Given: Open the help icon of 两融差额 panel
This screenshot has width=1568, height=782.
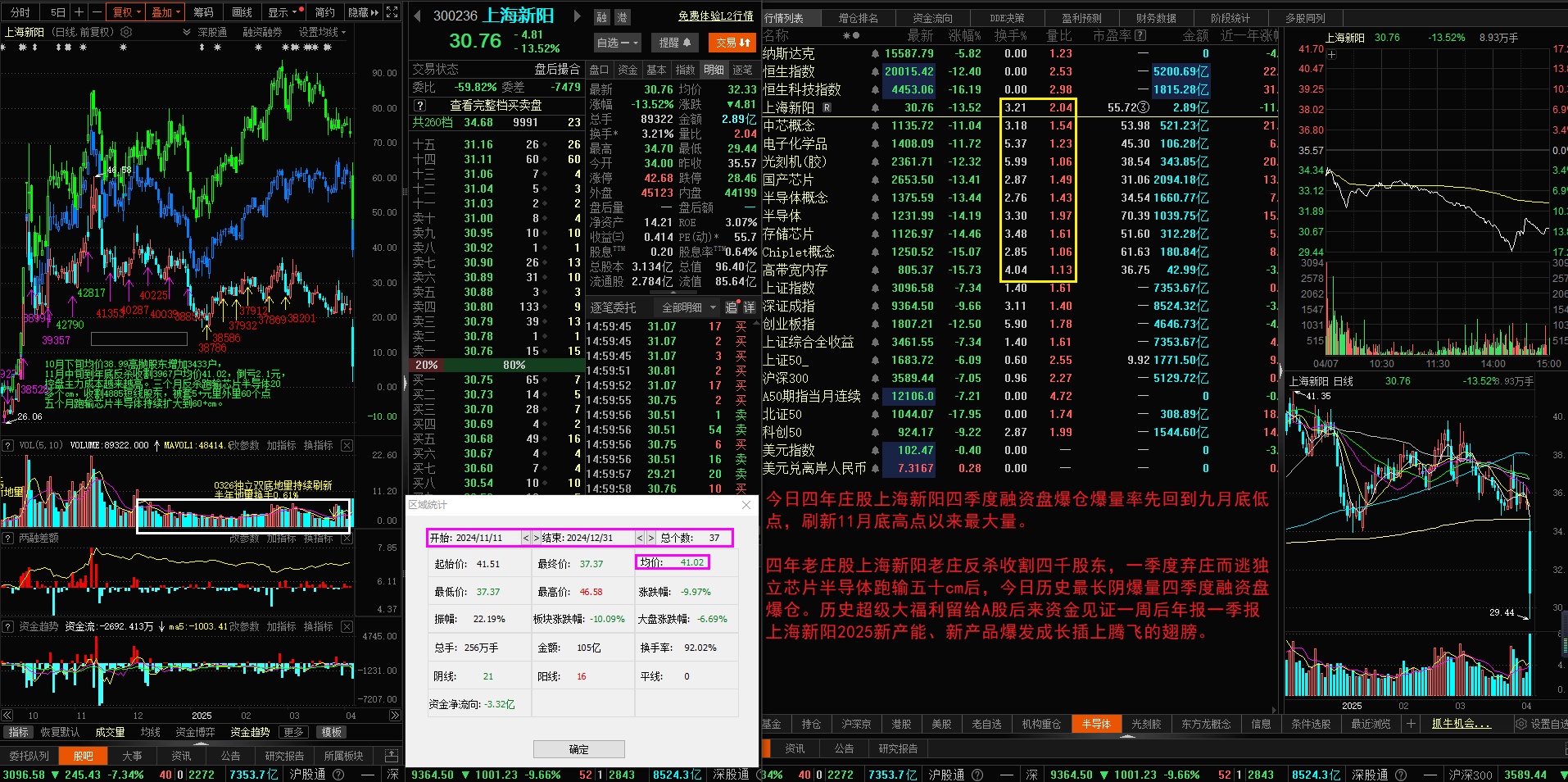Looking at the screenshot, I should [8, 538].
